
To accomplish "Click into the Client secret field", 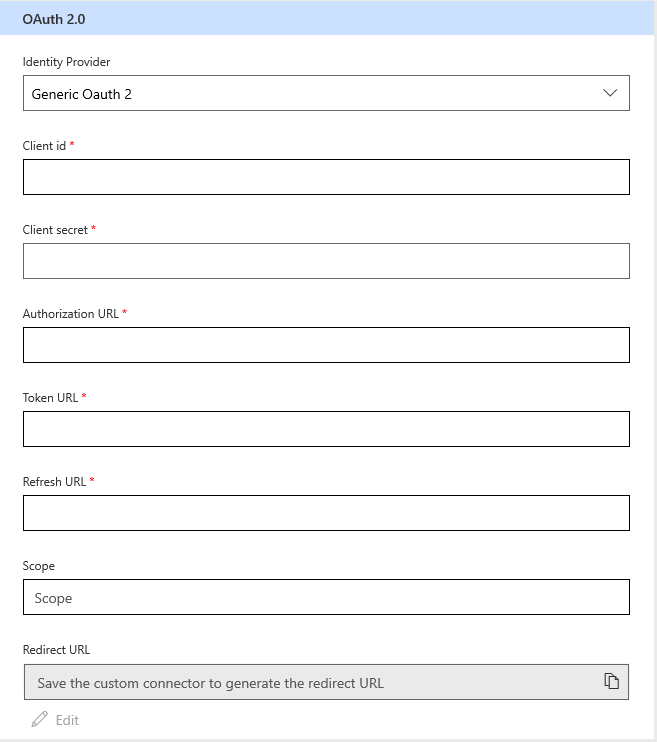I will tap(326, 261).
